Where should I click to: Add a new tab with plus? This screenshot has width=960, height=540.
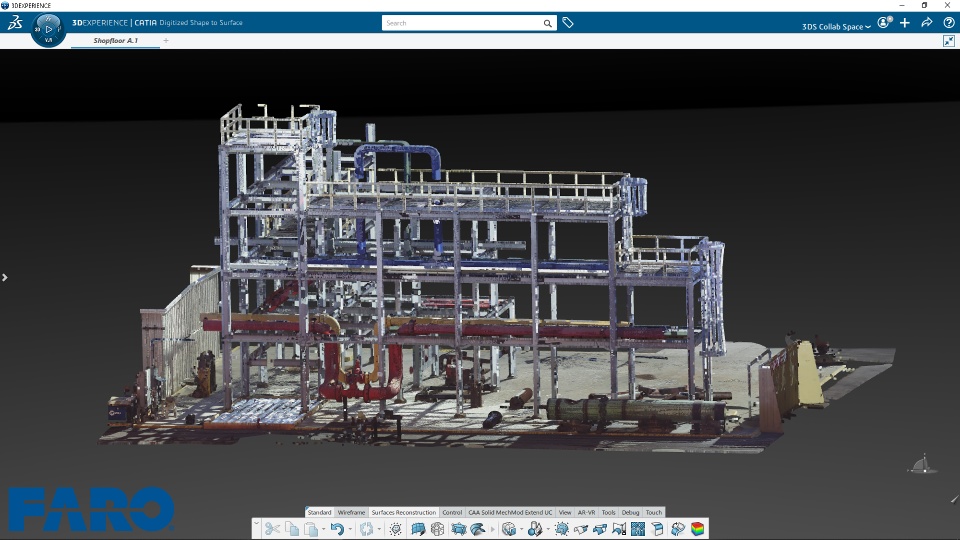pyautogui.click(x=166, y=40)
